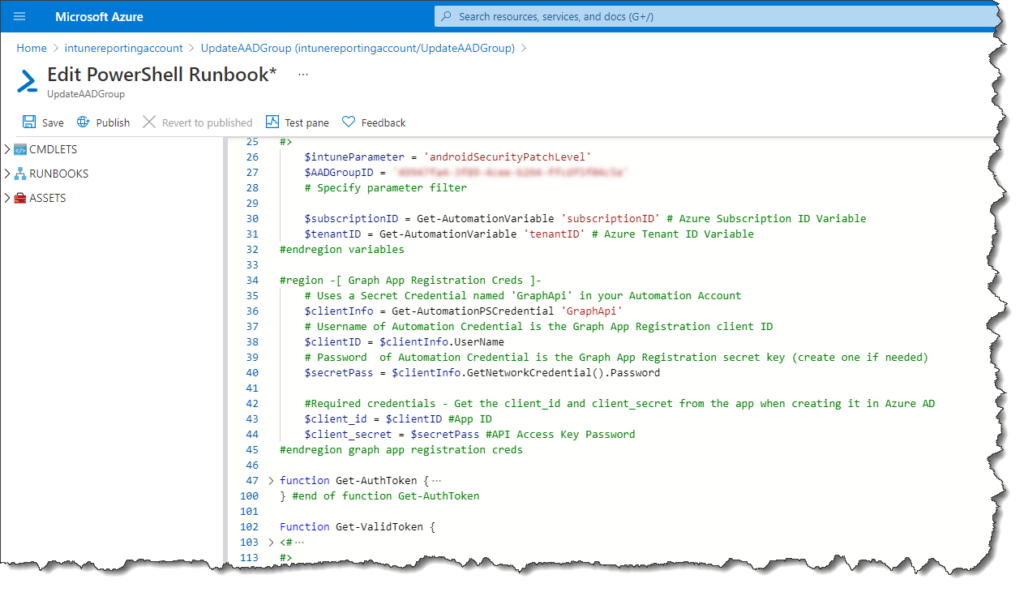Screen dimensions: 1024x592
Task: Click '$client_id' variable on line 43
Action: 335,419
